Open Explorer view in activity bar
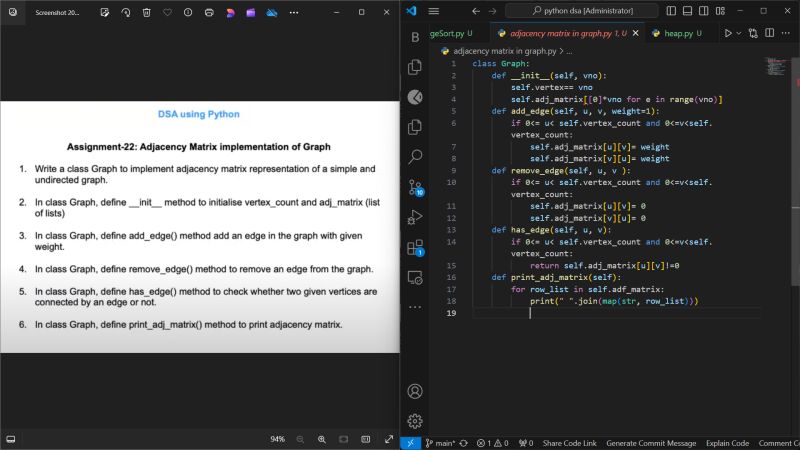The height and width of the screenshot is (450, 800). point(415,67)
